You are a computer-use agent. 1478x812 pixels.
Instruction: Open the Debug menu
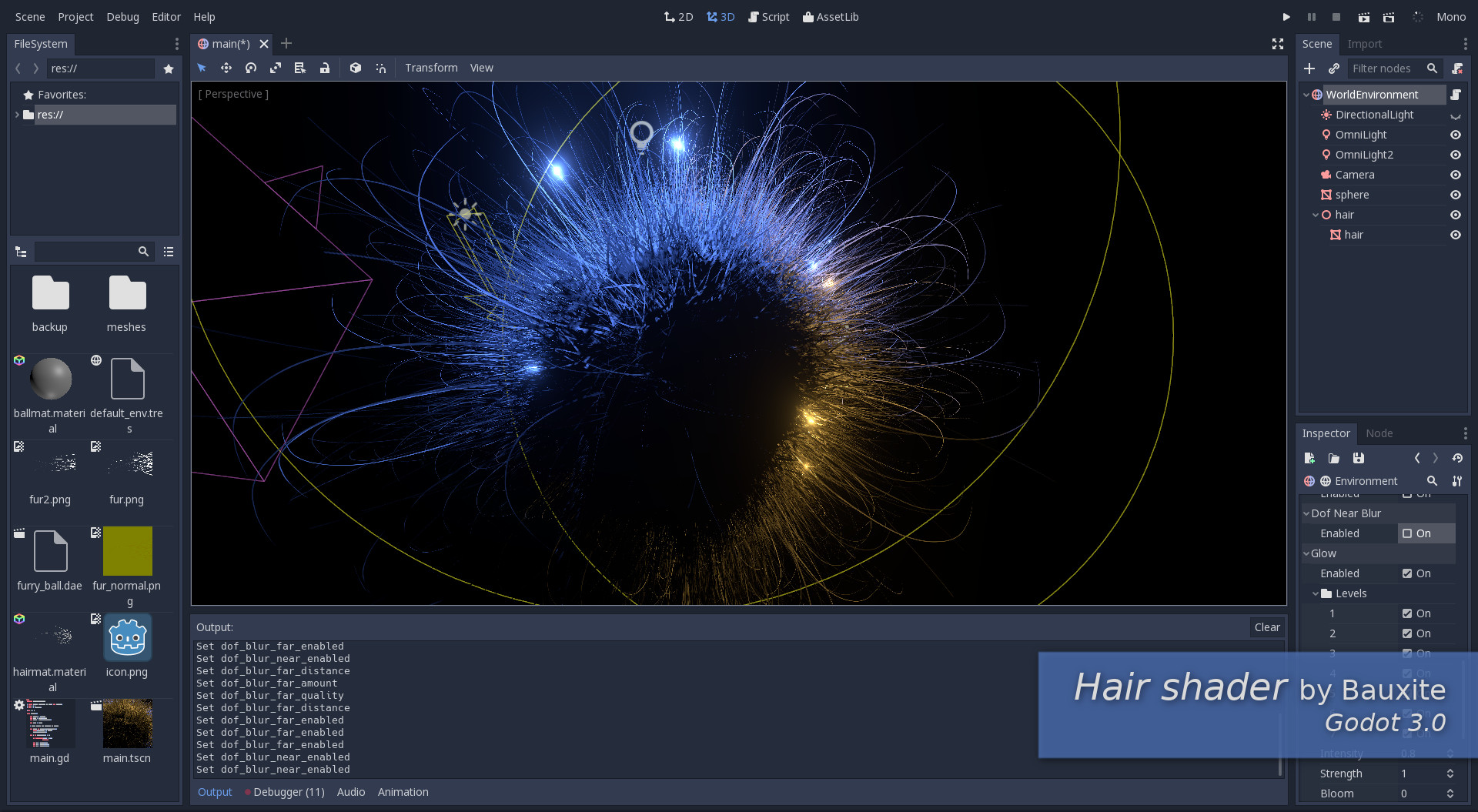pyautogui.click(x=122, y=16)
